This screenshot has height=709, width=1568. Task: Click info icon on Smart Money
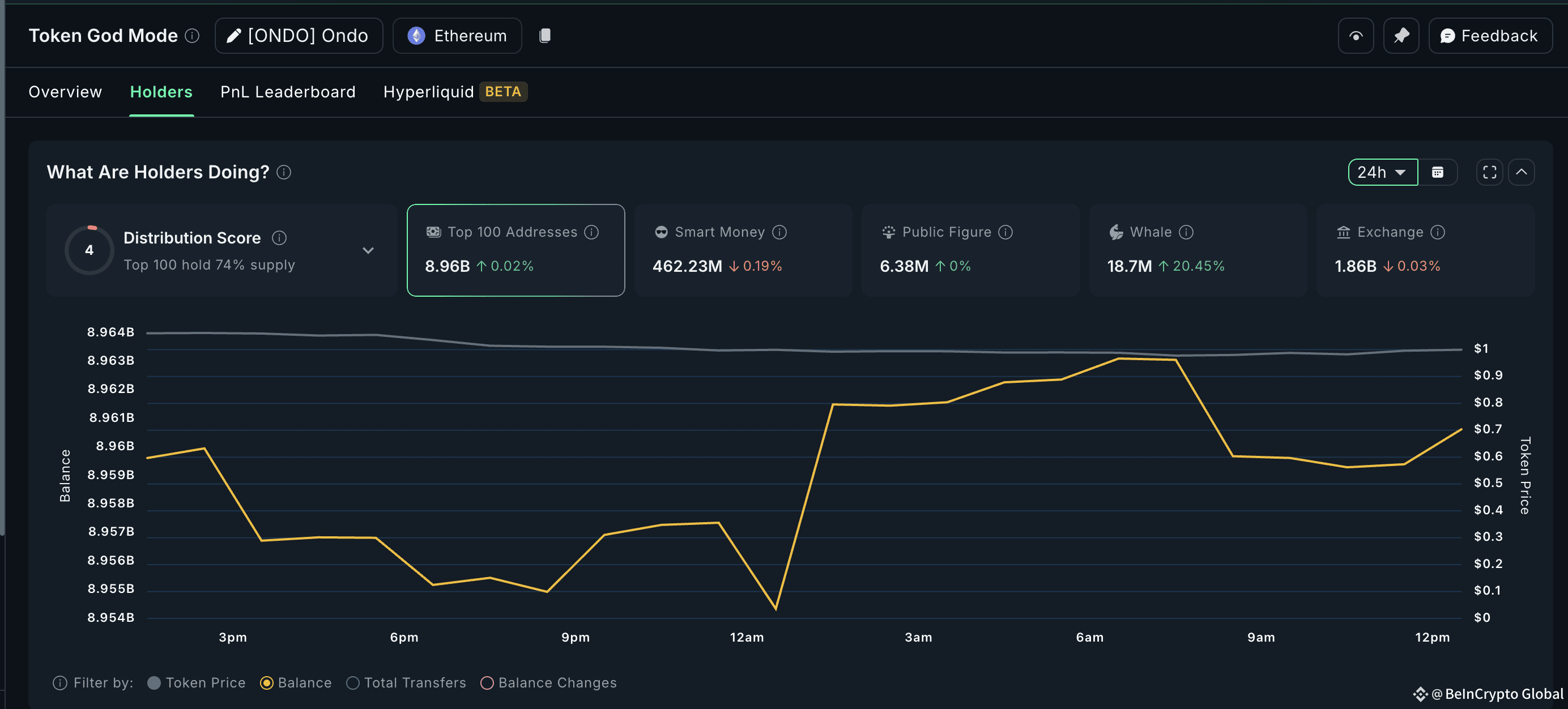click(779, 233)
